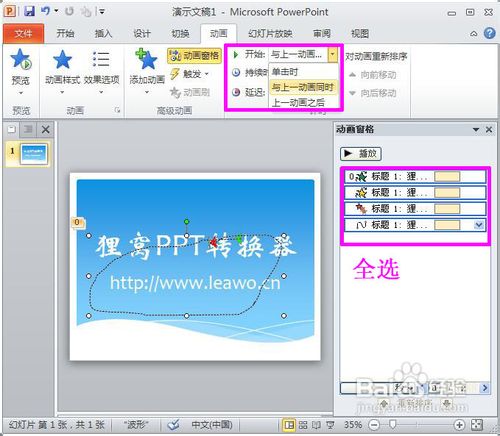Minimize the ribbon with the caret icon

(x=473, y=34)
